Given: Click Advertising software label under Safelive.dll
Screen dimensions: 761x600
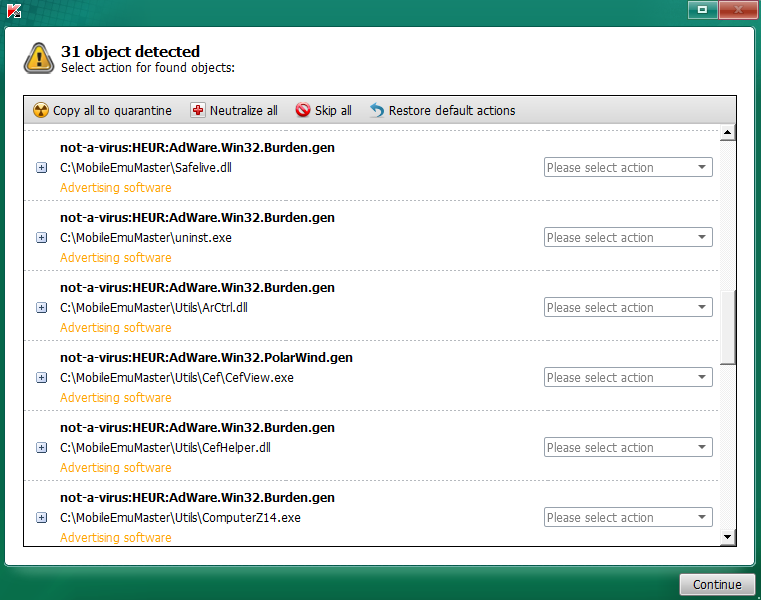Looking at the screenshot, I should click(x=116, y=187).
